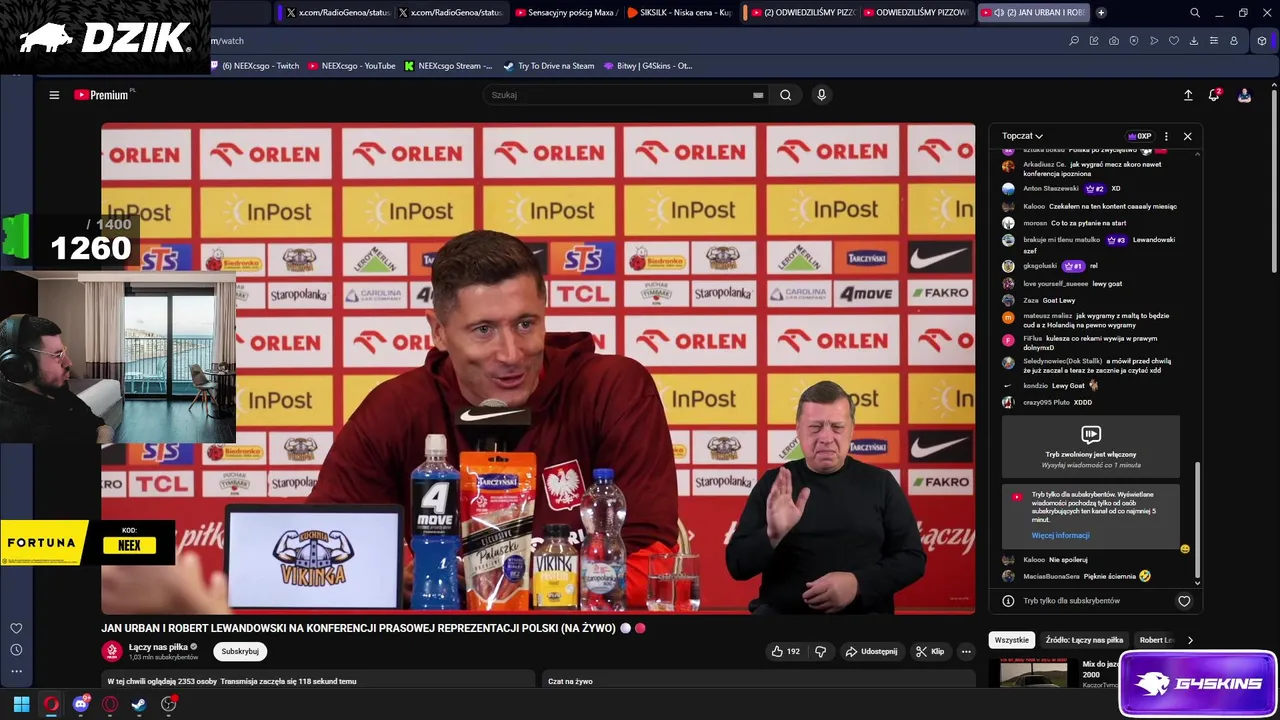
Task: Click the Szukaj search input field
Action: click(620, 95)
